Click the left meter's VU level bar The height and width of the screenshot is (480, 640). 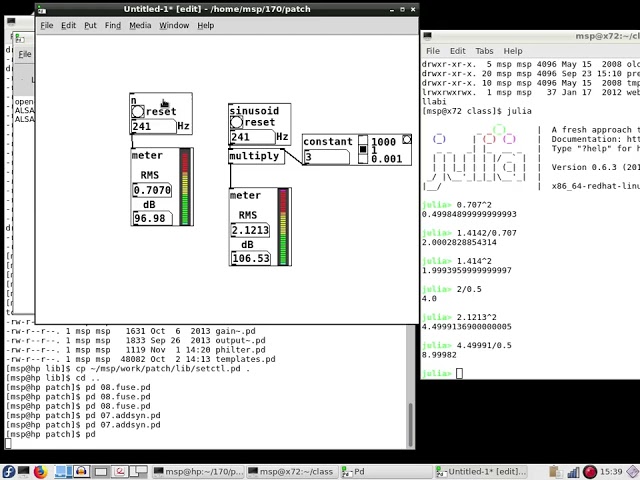(x=185, y=187)
